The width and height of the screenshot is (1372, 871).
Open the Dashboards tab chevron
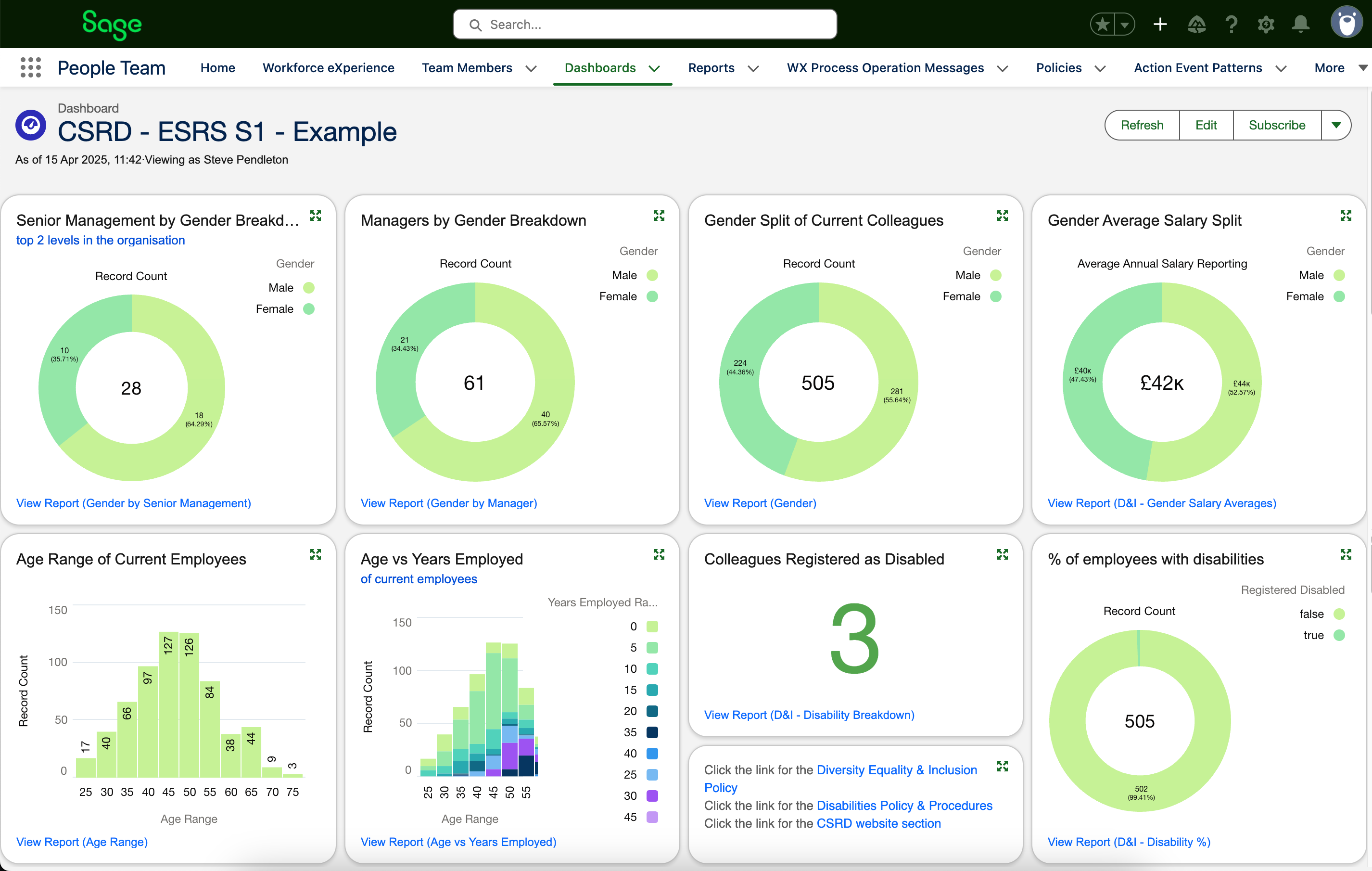[655, 68]
